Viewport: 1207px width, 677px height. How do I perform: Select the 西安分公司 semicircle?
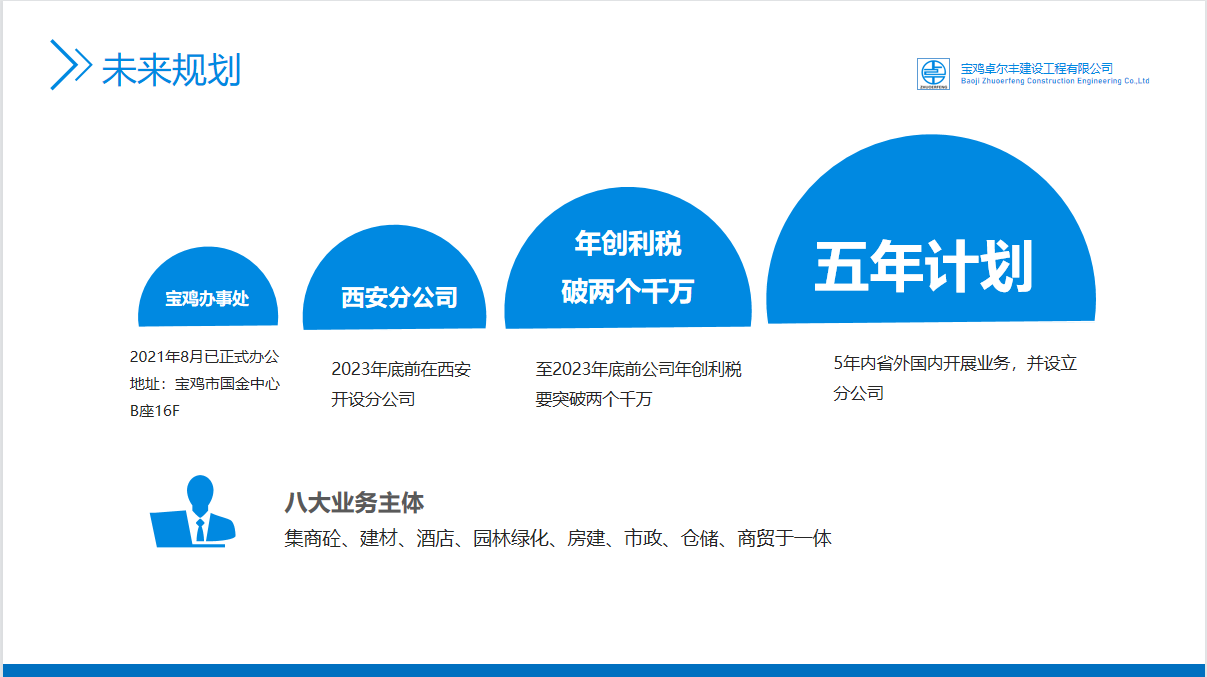[x=394, y=277]
